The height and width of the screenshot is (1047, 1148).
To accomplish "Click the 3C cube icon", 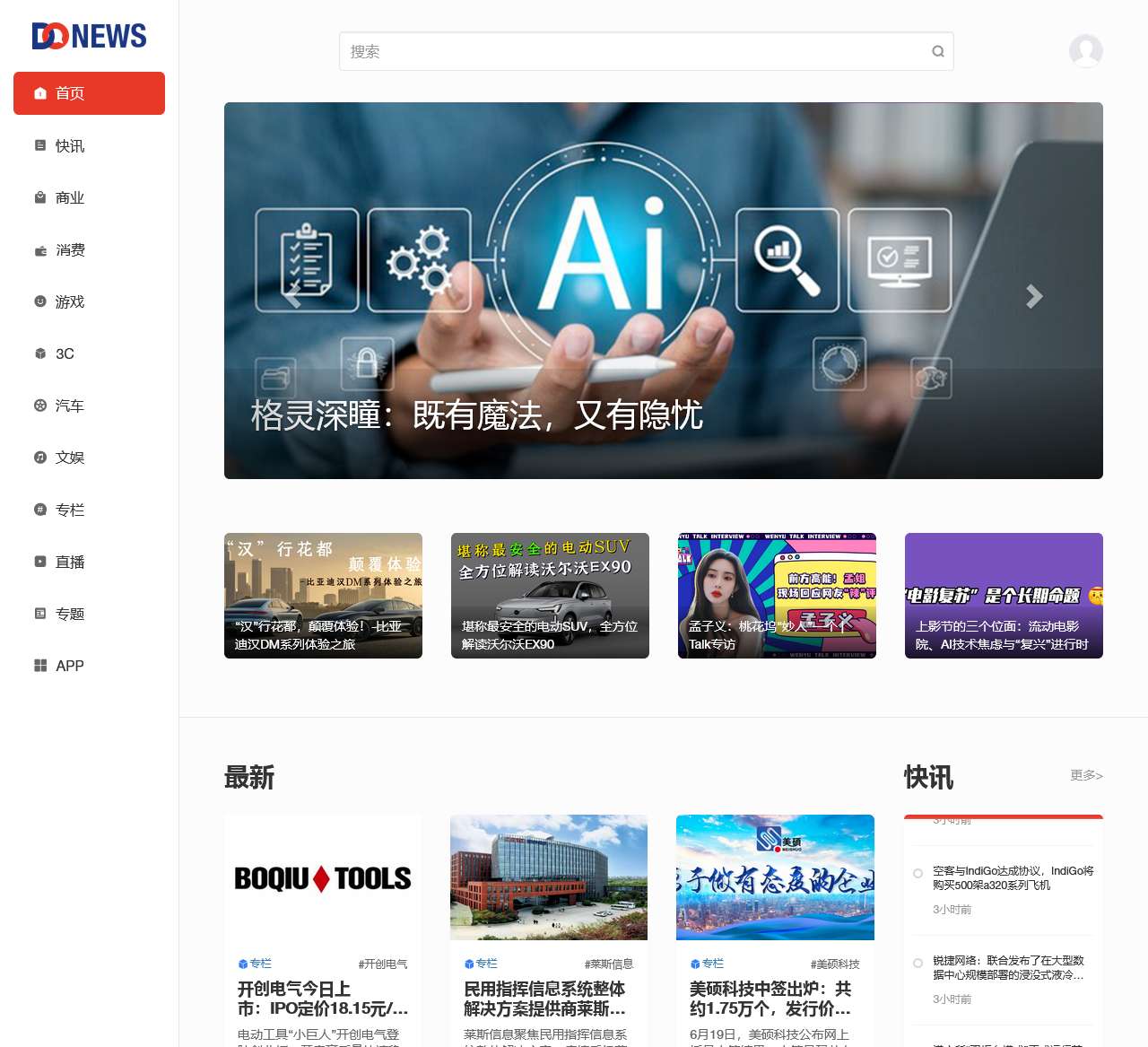I will (40, 353).
